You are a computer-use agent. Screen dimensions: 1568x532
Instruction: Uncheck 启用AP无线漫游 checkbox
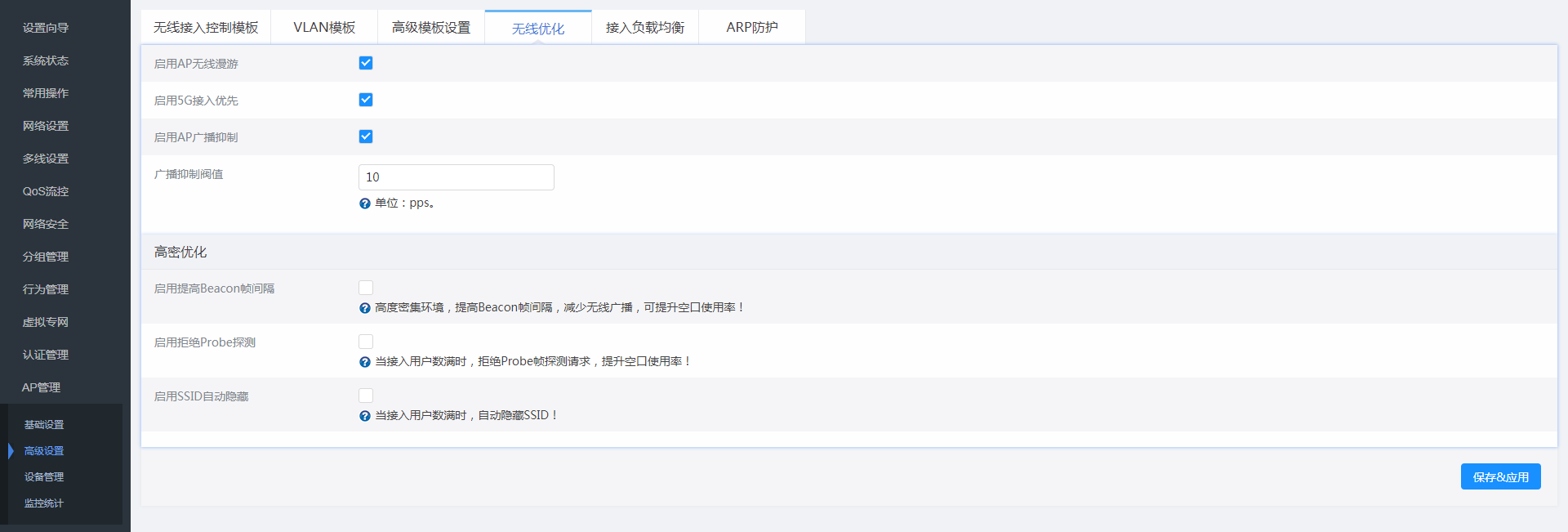pyautogui.click(x=366, y=63)
